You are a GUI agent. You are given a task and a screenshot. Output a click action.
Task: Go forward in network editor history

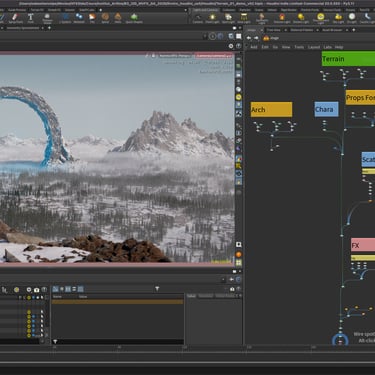pos(256,38)
